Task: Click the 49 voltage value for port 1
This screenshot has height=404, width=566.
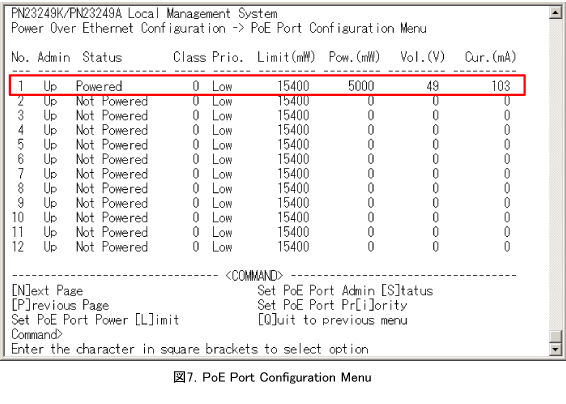Action: click(432, 86)
